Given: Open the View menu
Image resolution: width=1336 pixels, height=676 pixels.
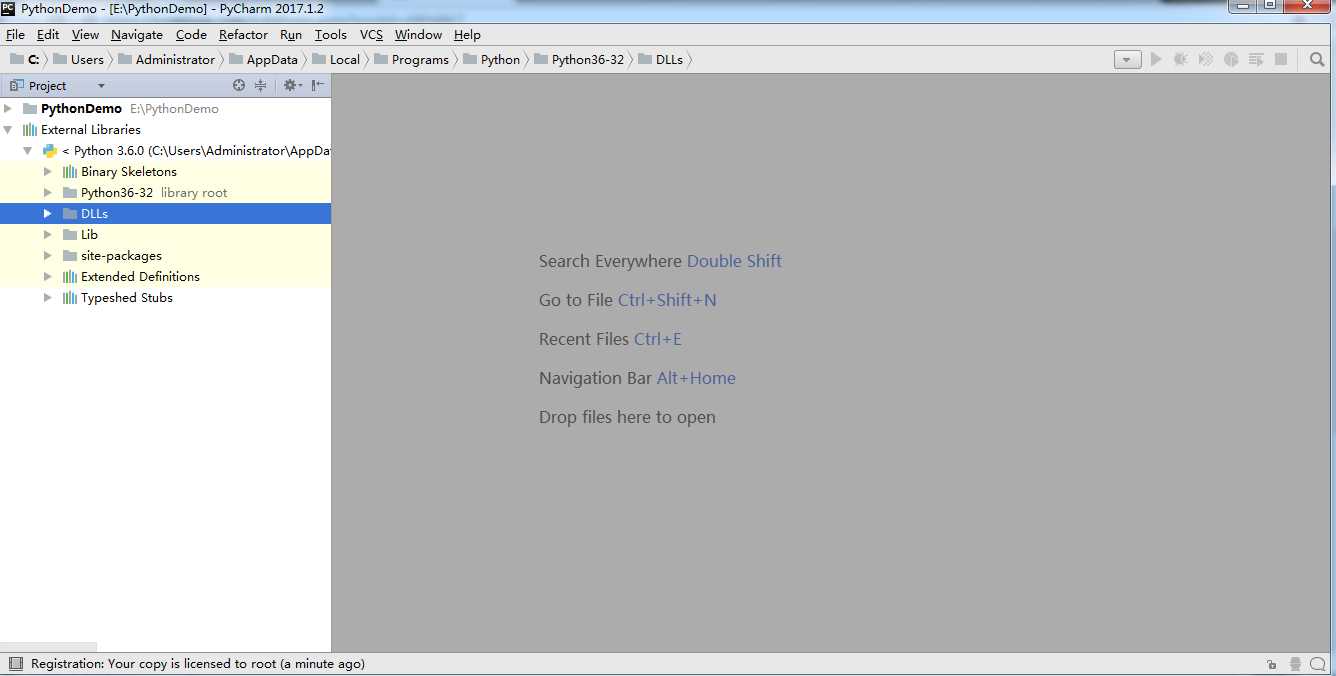Looking at the screenshot, I should (x=85, y=34).
